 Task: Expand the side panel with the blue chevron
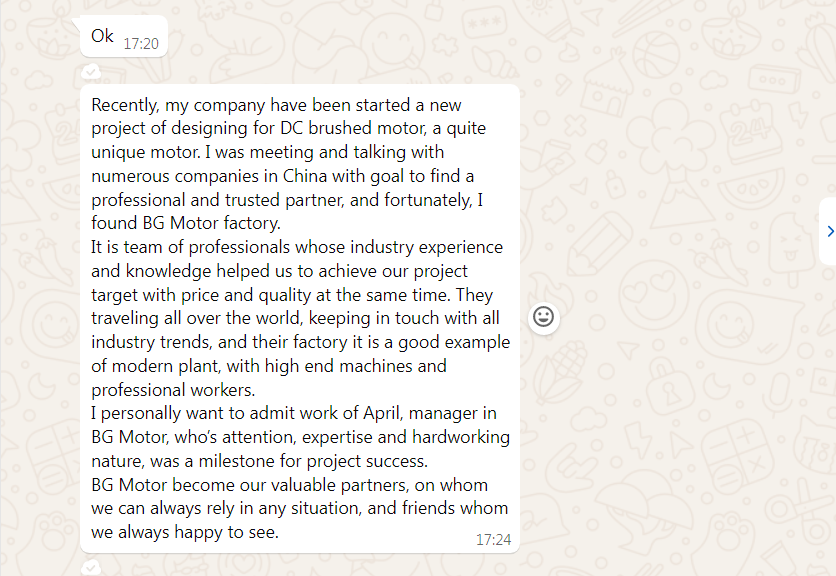click(829, 231)
